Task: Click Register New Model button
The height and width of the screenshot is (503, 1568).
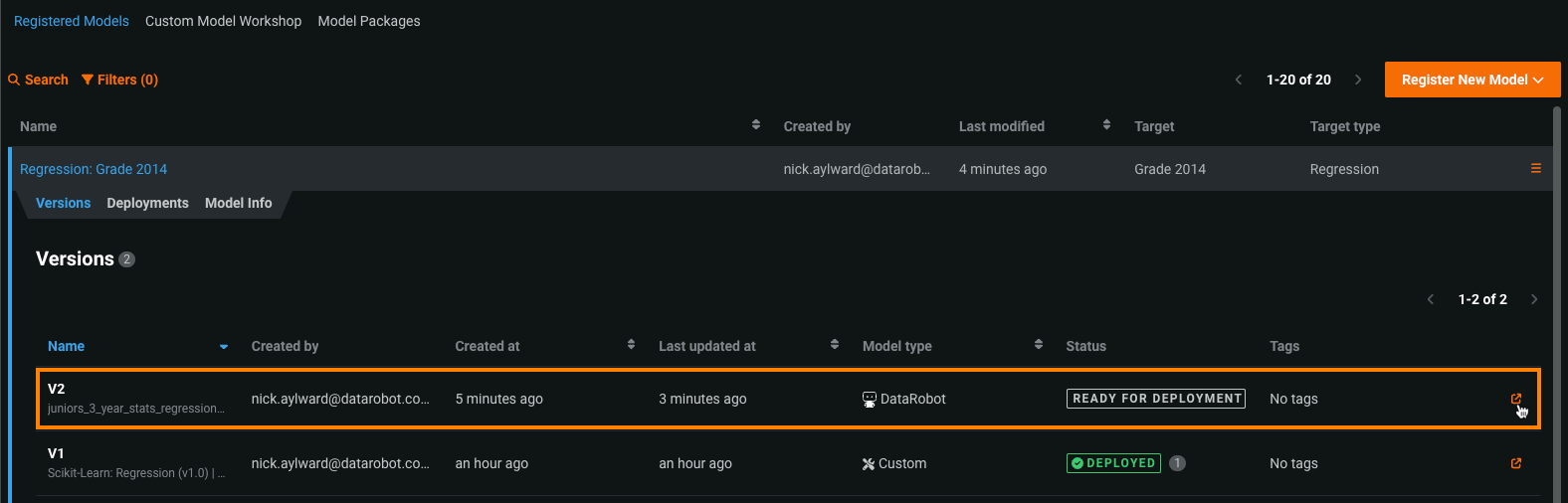Action: (1471, 80)
